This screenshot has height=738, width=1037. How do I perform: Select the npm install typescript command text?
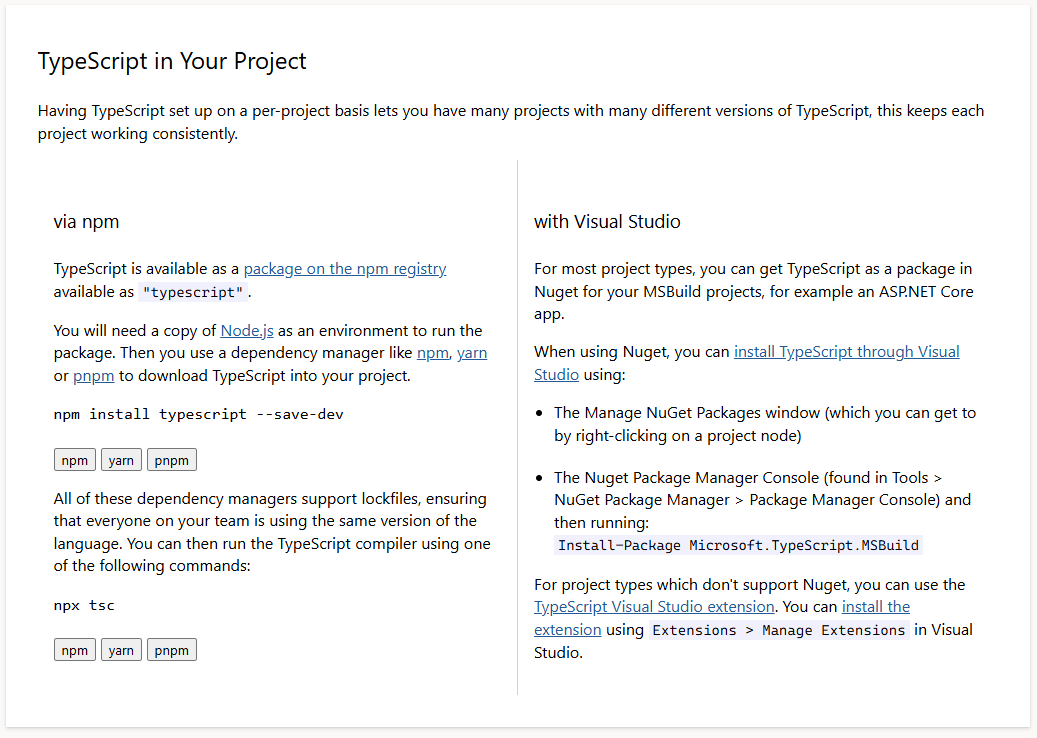pos(198,414)
